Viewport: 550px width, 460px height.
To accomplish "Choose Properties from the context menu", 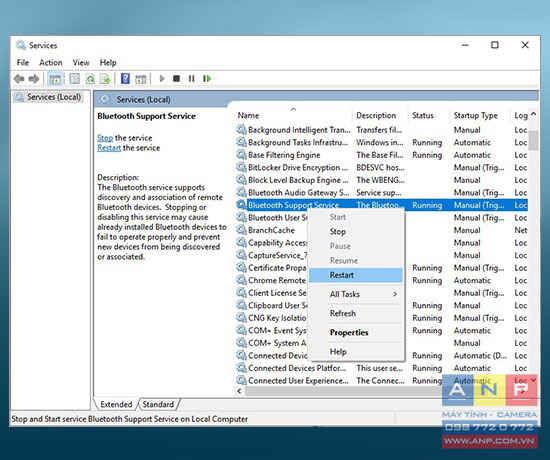I will point(356,332).
